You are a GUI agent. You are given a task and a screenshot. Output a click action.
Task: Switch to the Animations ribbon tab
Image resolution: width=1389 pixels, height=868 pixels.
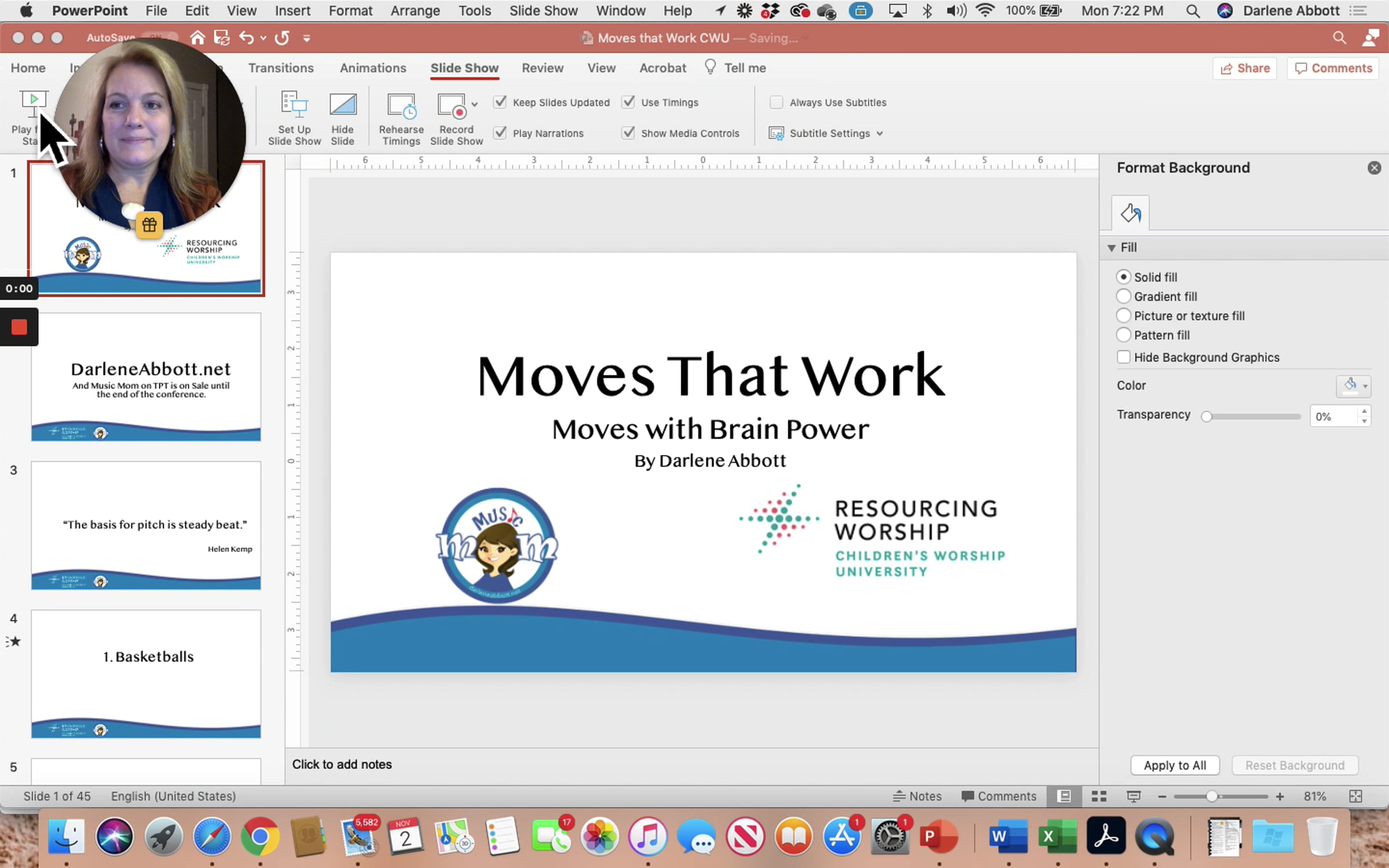[373, 68]
